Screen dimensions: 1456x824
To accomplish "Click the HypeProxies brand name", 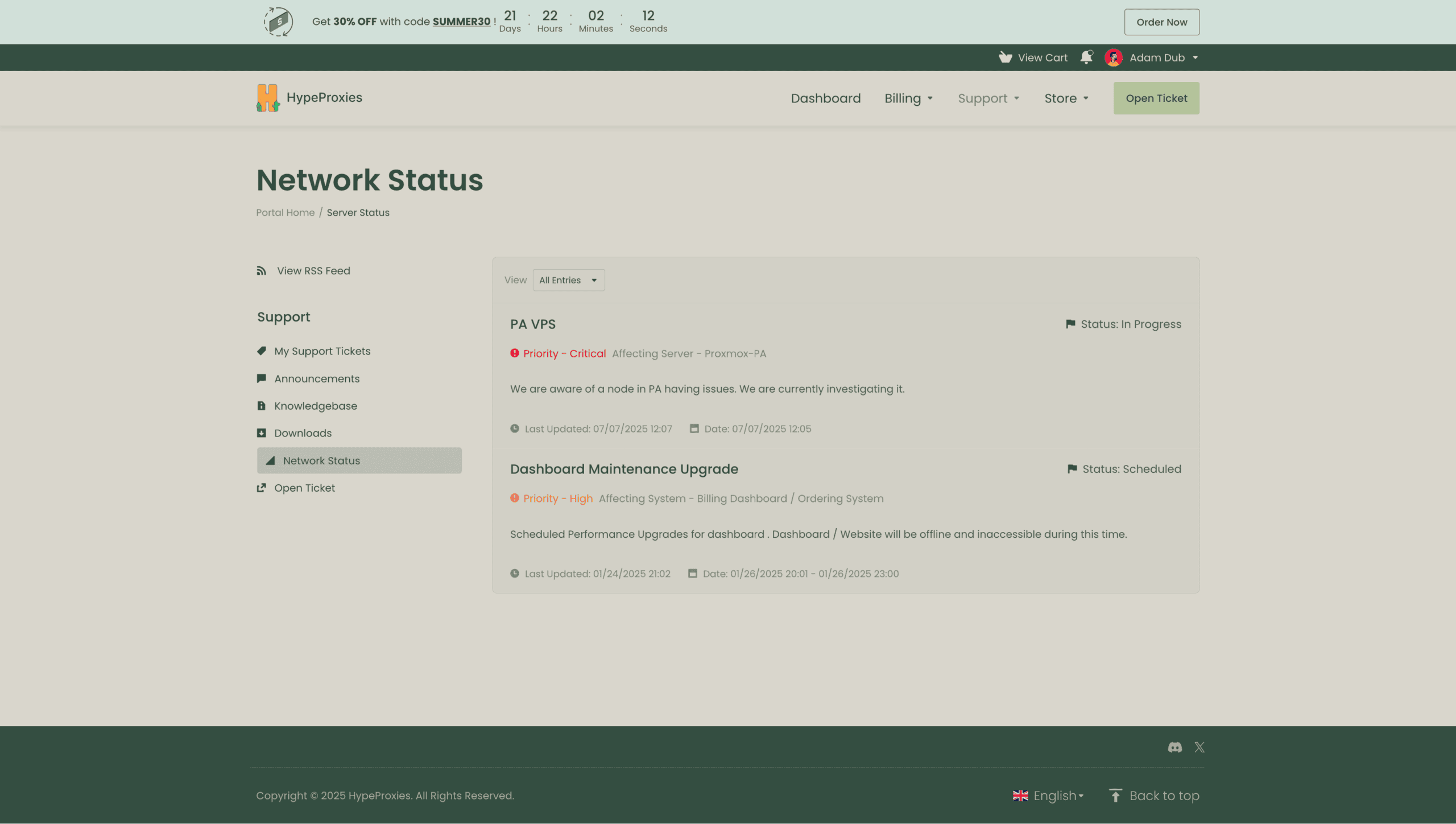I will [x=324, y=98].
